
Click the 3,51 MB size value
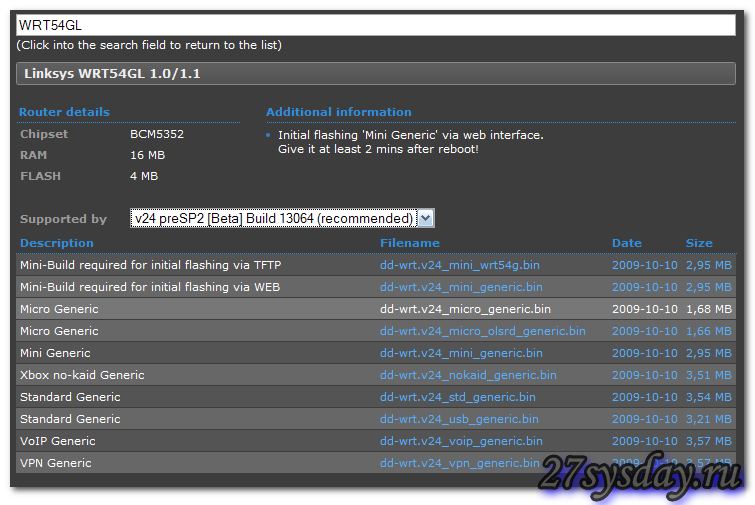click(709, 375)
